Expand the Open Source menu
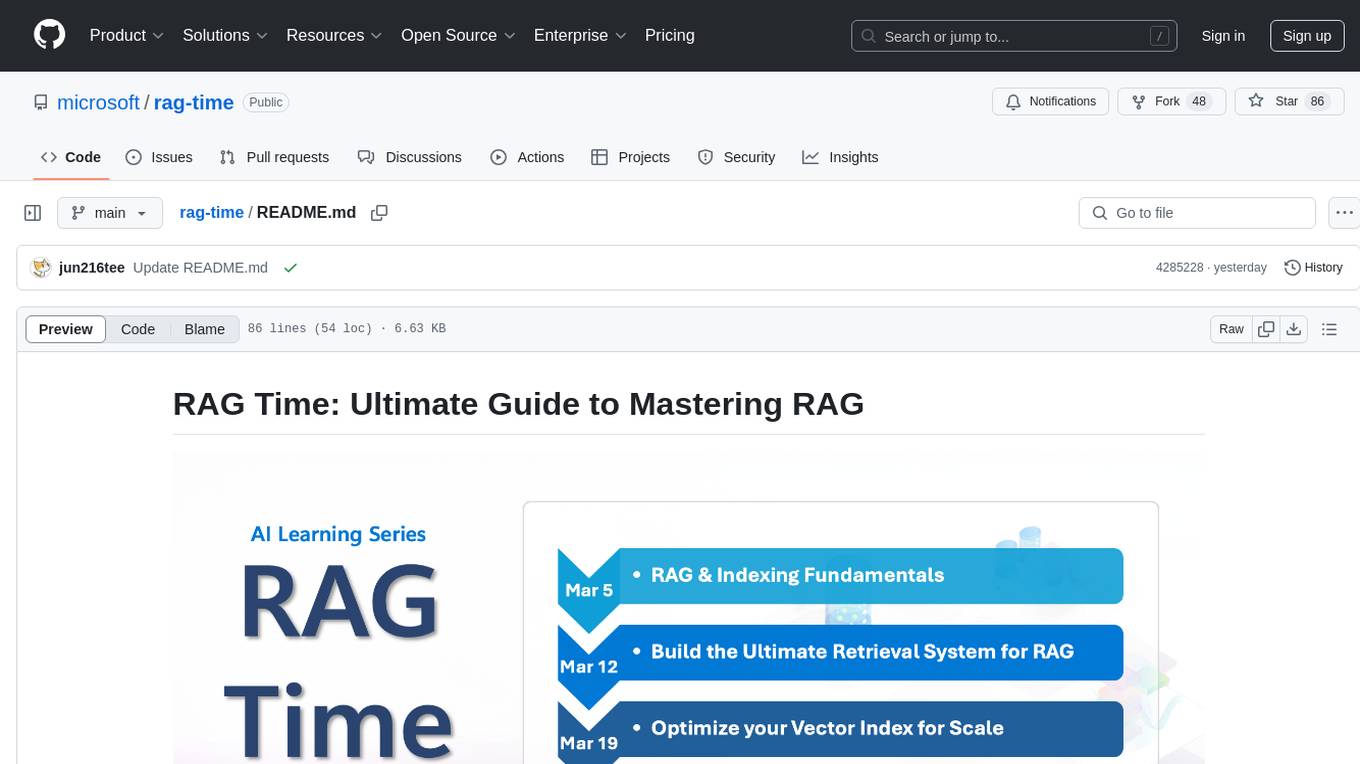Screen dimensions: 1360x764 (x=458, y=35)
